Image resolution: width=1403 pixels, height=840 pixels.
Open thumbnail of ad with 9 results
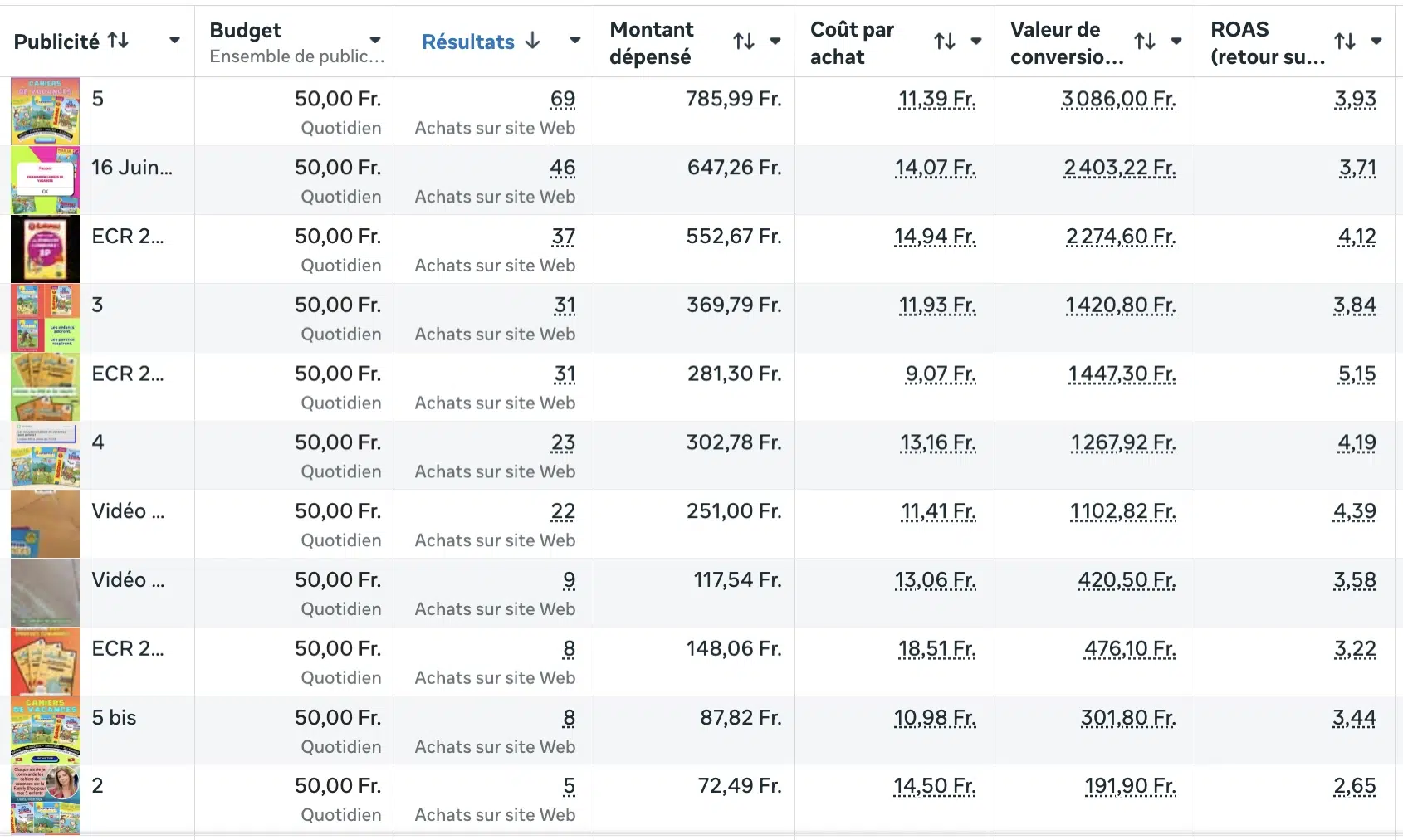click(46, 593)
